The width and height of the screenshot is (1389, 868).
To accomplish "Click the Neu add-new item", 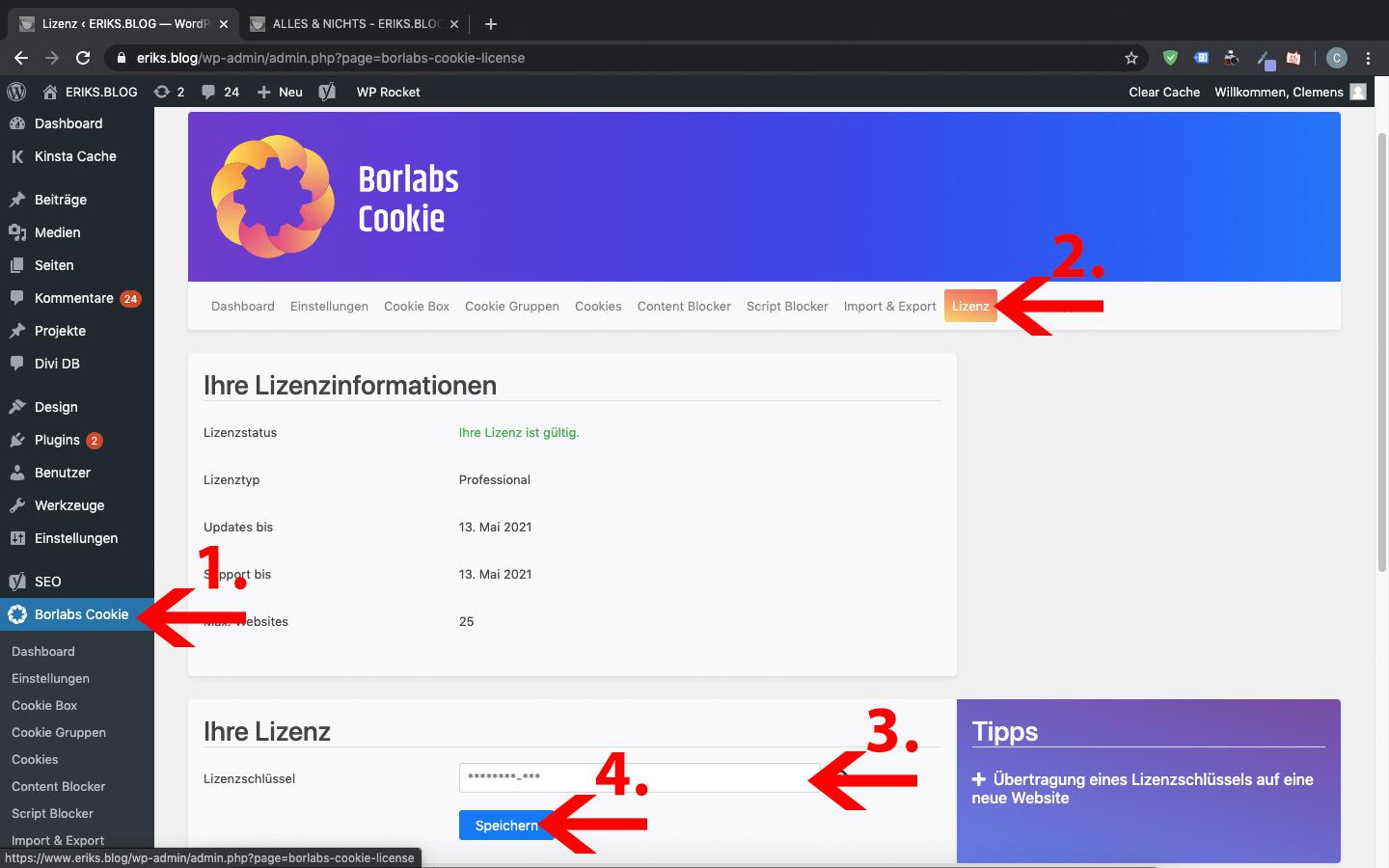I will [x=280, y=92].
